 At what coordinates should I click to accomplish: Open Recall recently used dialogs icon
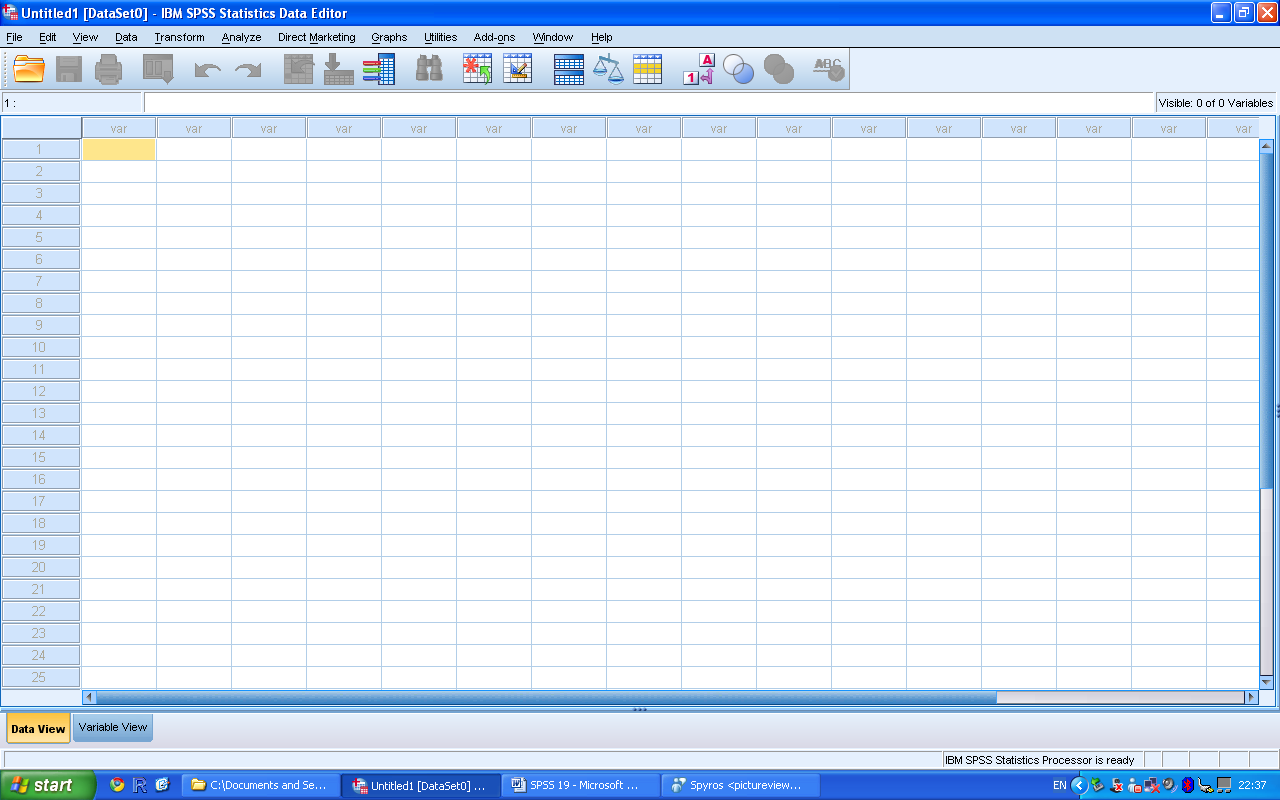pyautogui.click(x=158, y=69)
